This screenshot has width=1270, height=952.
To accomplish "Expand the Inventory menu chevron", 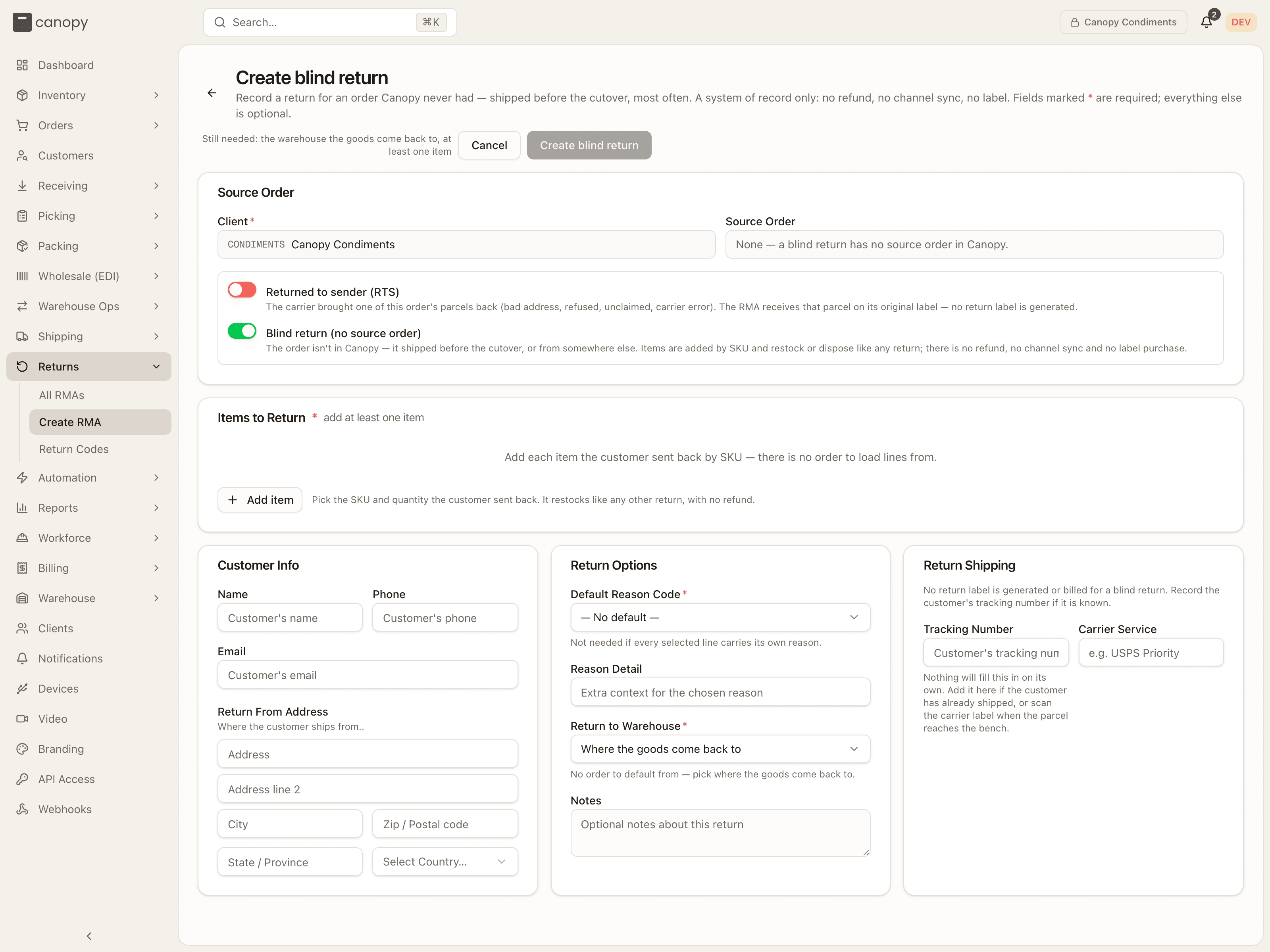I will tap(156, 95).
